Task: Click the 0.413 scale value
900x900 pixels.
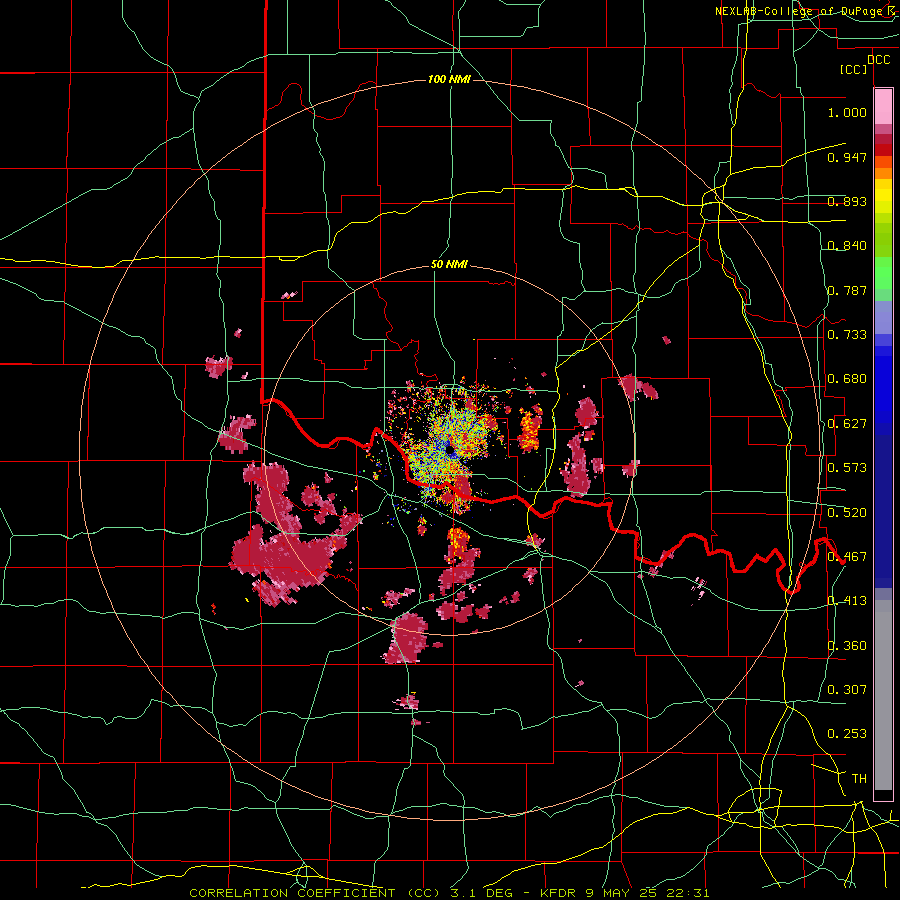Action: (x=847, y=601)
